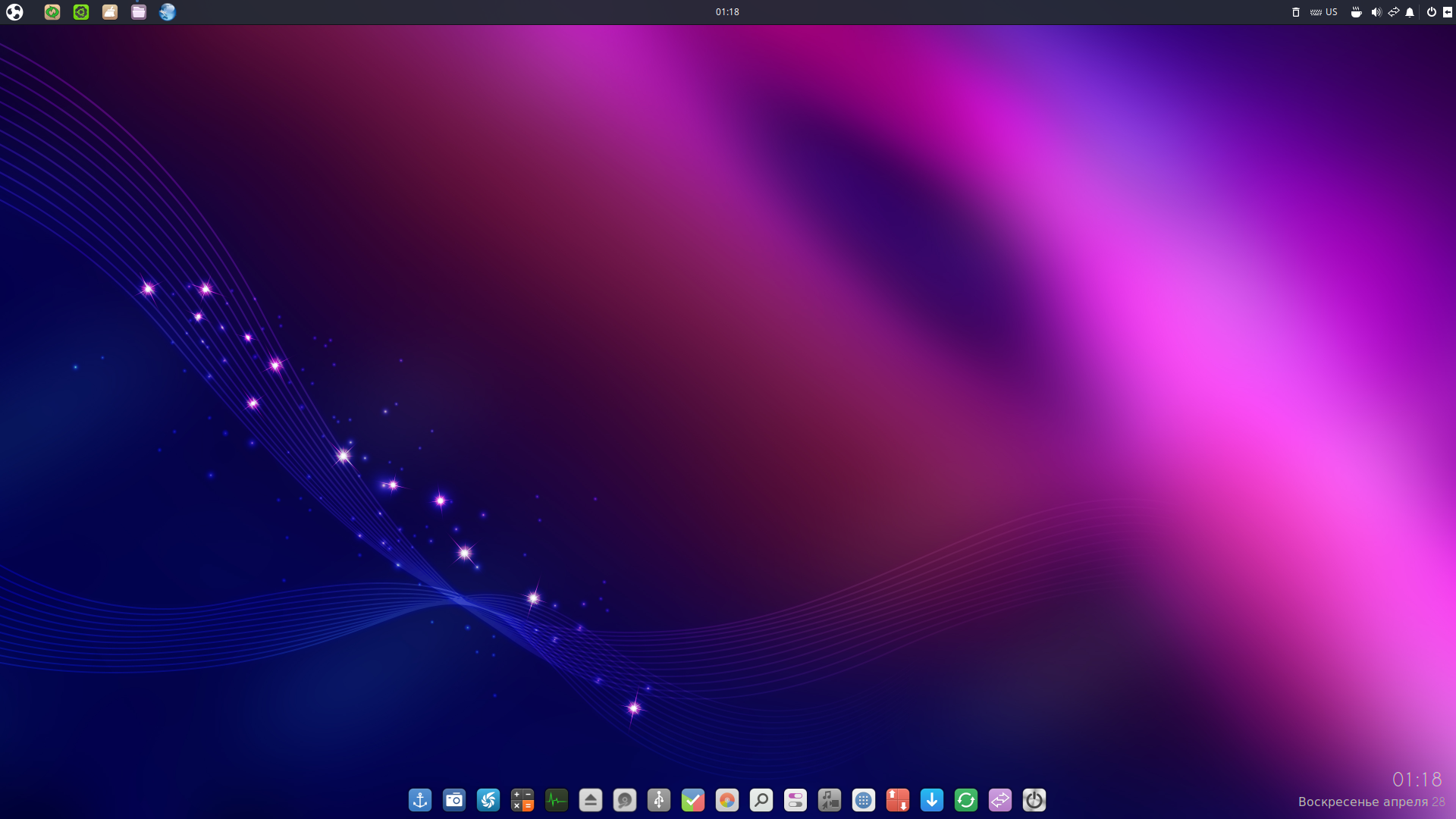Open the file manager from the top panel
This screenshot has height=819, width=1456.
138,12
